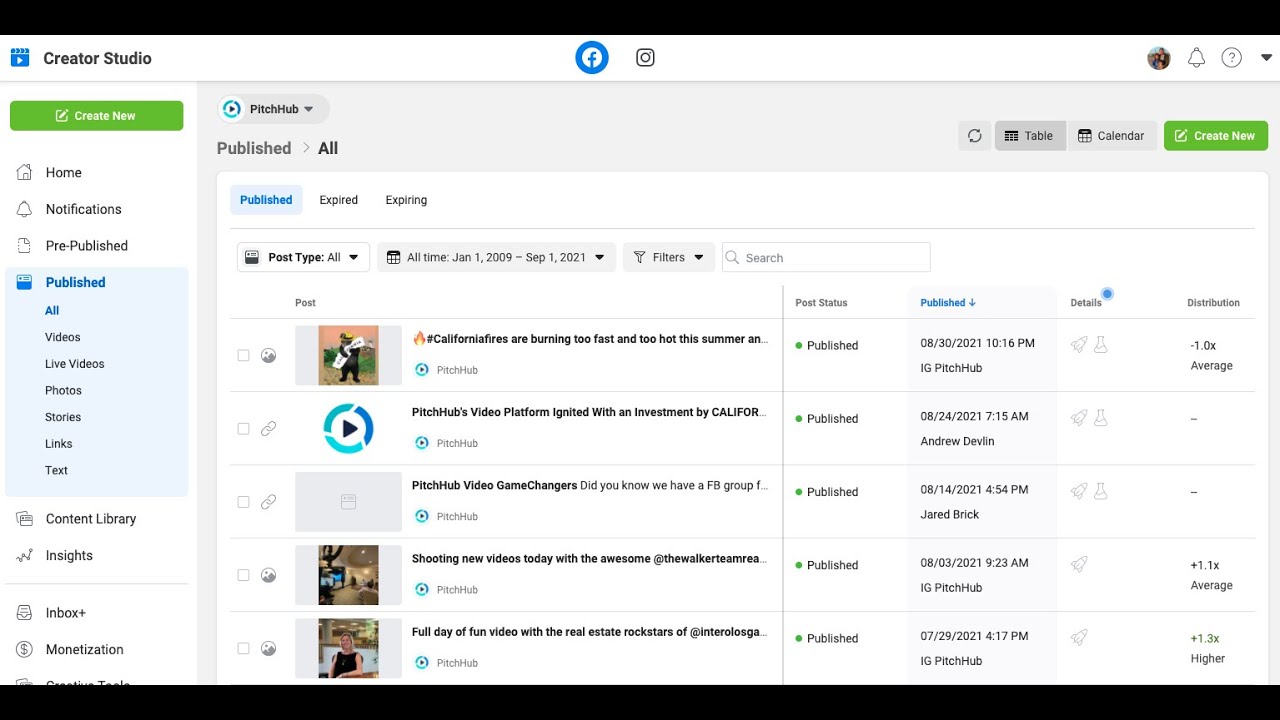
Task: Select checkbox for Video Platform Ignited post
Action: tap(243, 428)
